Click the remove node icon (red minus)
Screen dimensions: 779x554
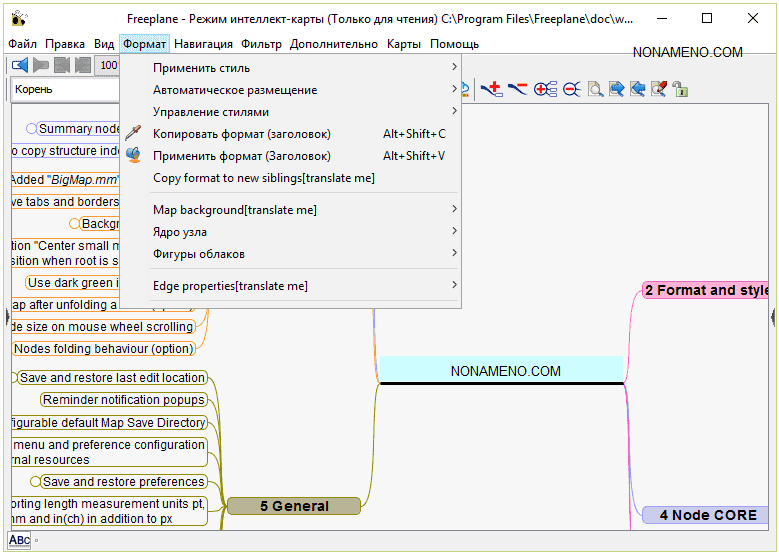click(x=517, y=89)
